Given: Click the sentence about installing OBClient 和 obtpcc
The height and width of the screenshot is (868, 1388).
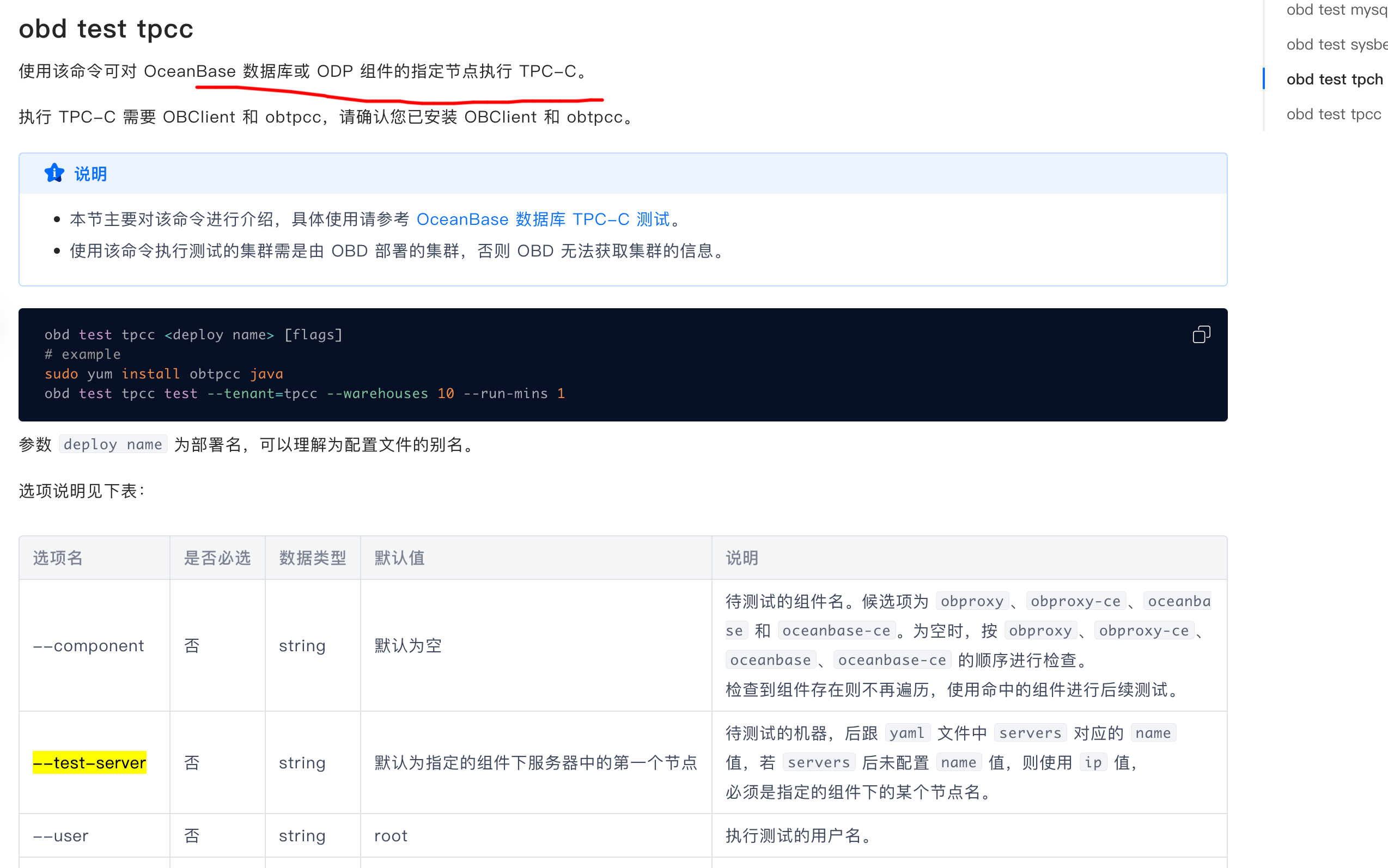Looking at the screenshot, I should pyautogui.click(x=328, y=117).
